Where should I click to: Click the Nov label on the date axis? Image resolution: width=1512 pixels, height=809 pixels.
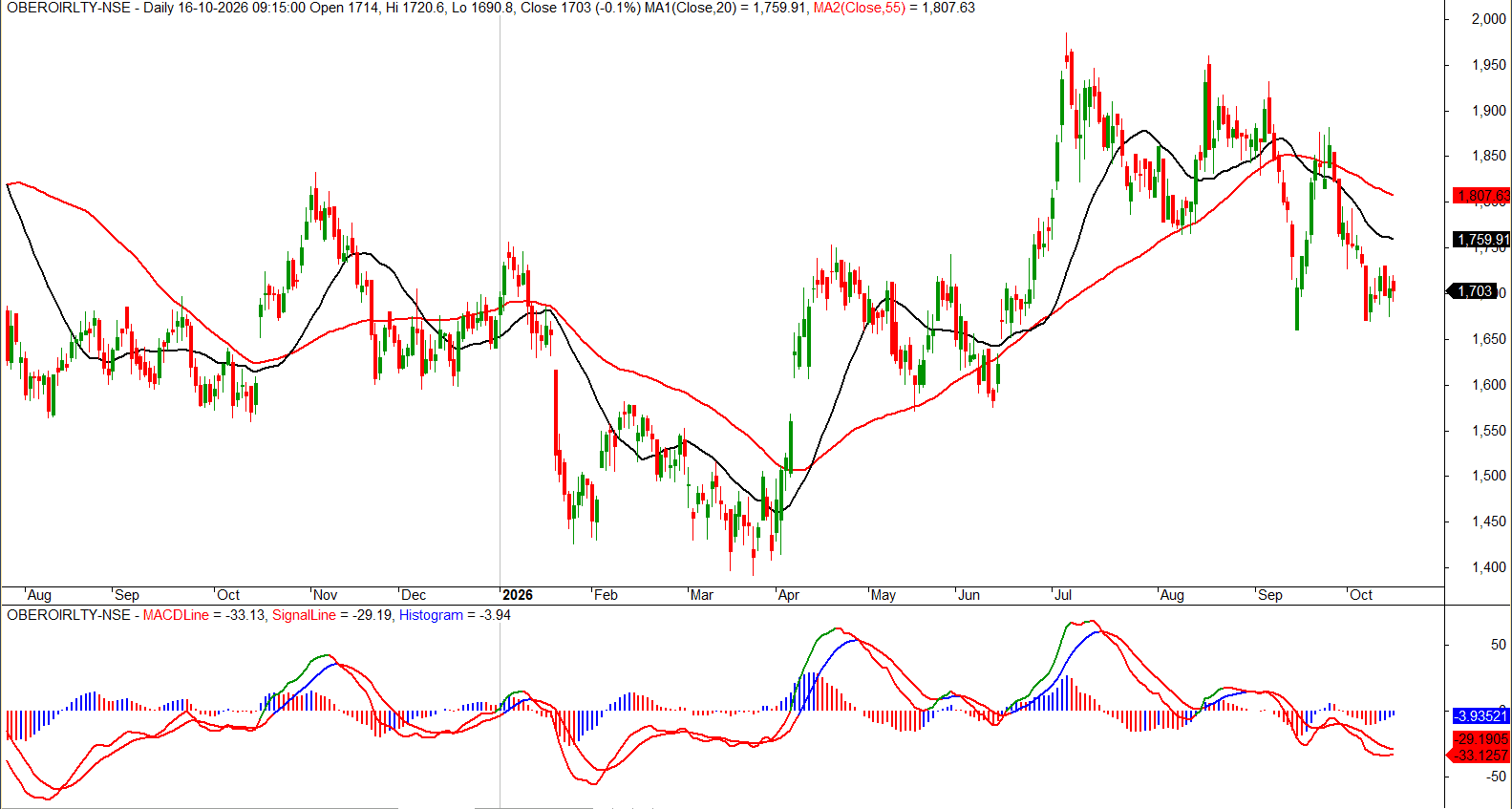(x=326, y=595)
